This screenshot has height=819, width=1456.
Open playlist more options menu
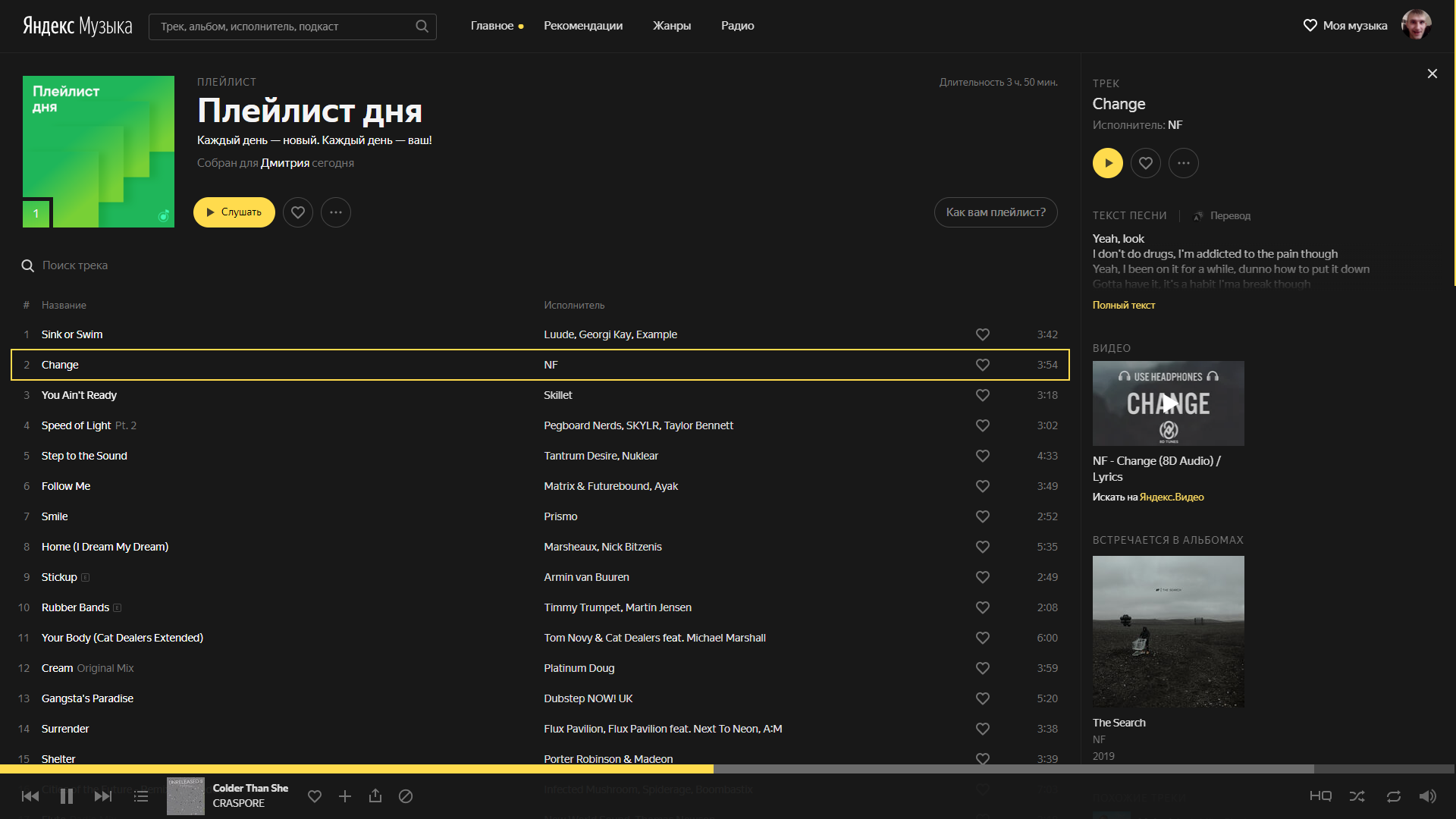coord(336,212)
